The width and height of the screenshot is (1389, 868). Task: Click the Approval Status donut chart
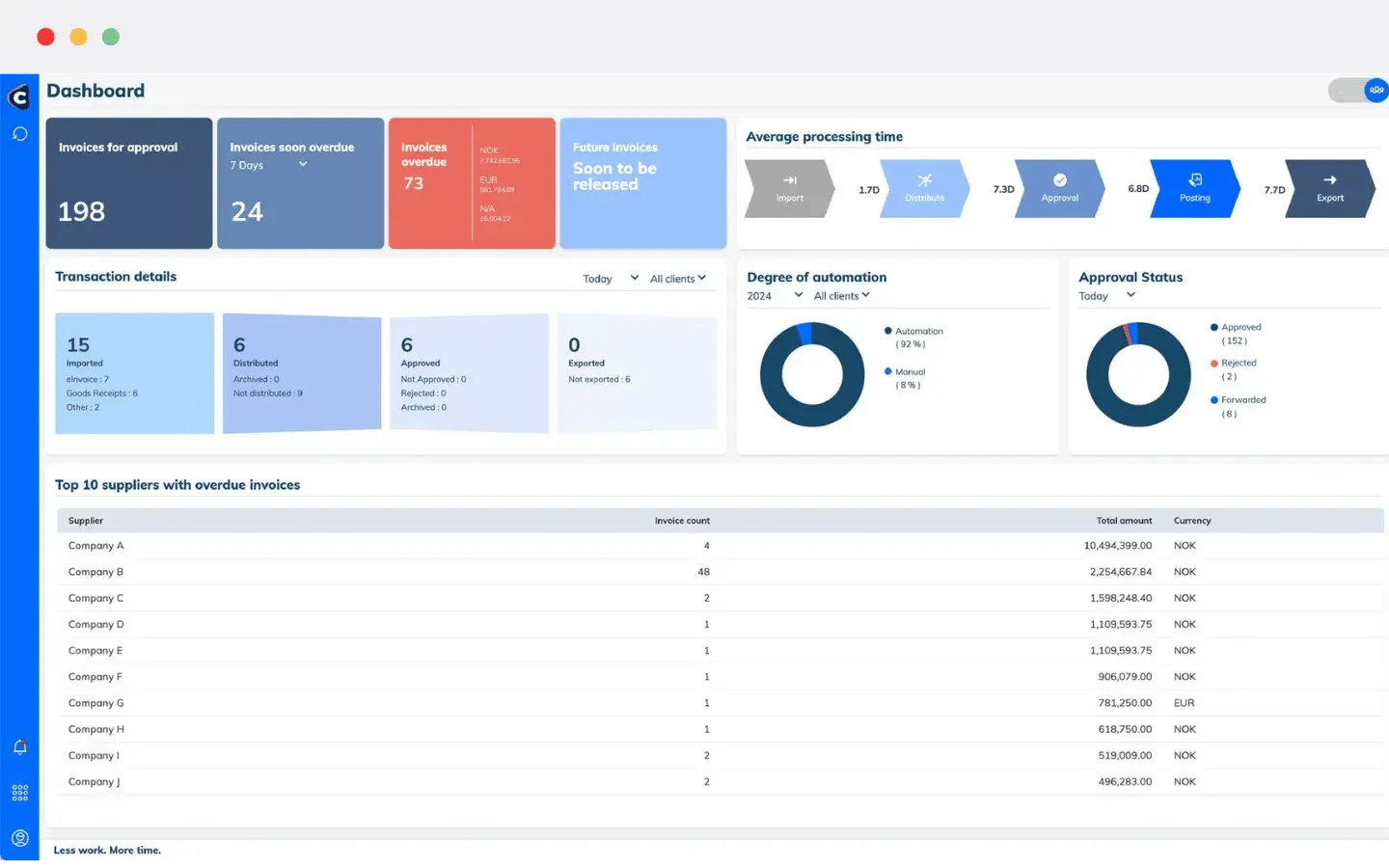coord(1138,374)
